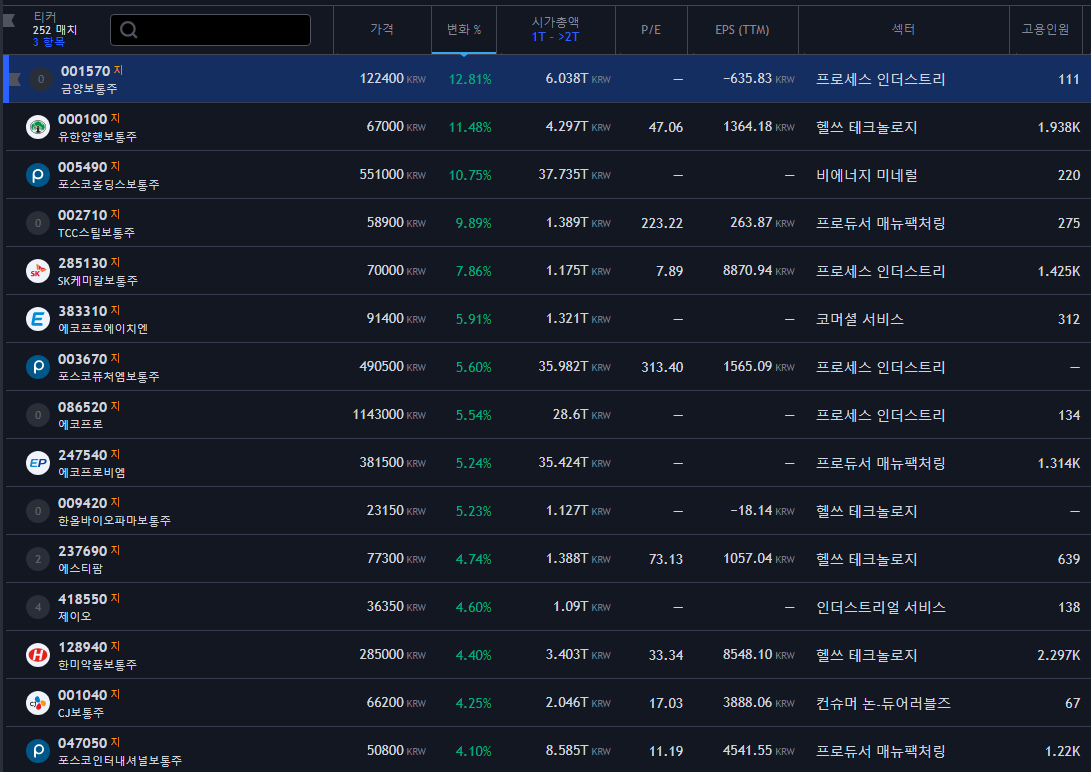Click the 11.48% change value

pos(470,127)
